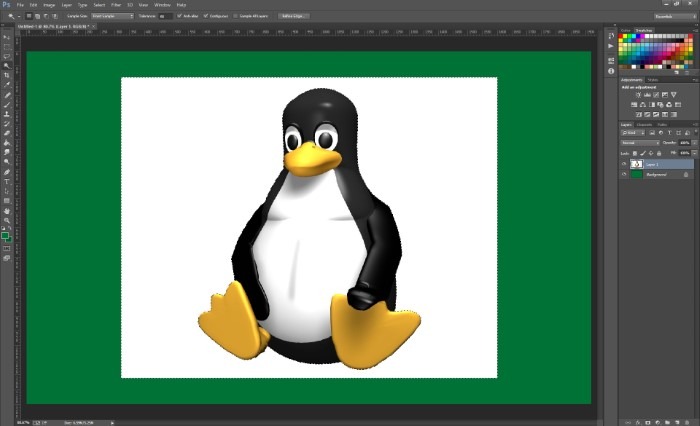Open the layer blend mode Normal dropdown
Viewport: 700px width, 426px height.
click(640, 143)
